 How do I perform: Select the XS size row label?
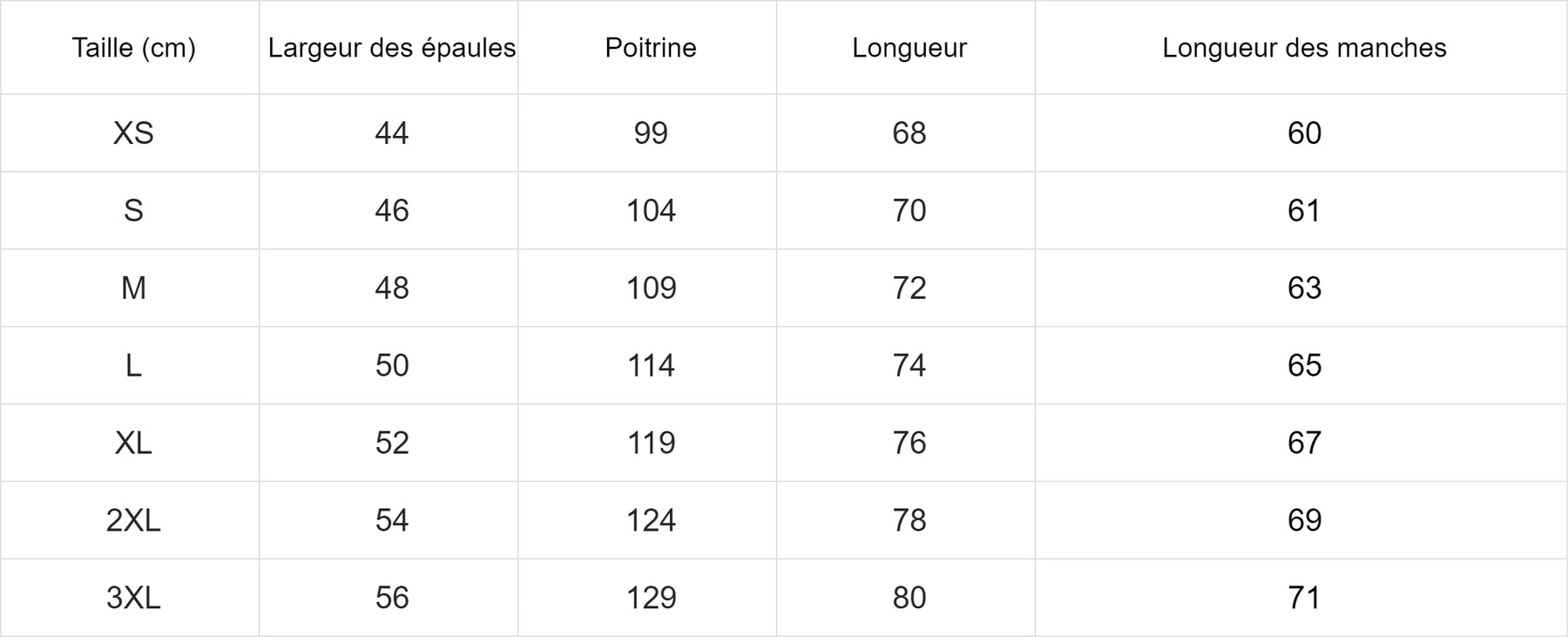click(x=133, y=133)
